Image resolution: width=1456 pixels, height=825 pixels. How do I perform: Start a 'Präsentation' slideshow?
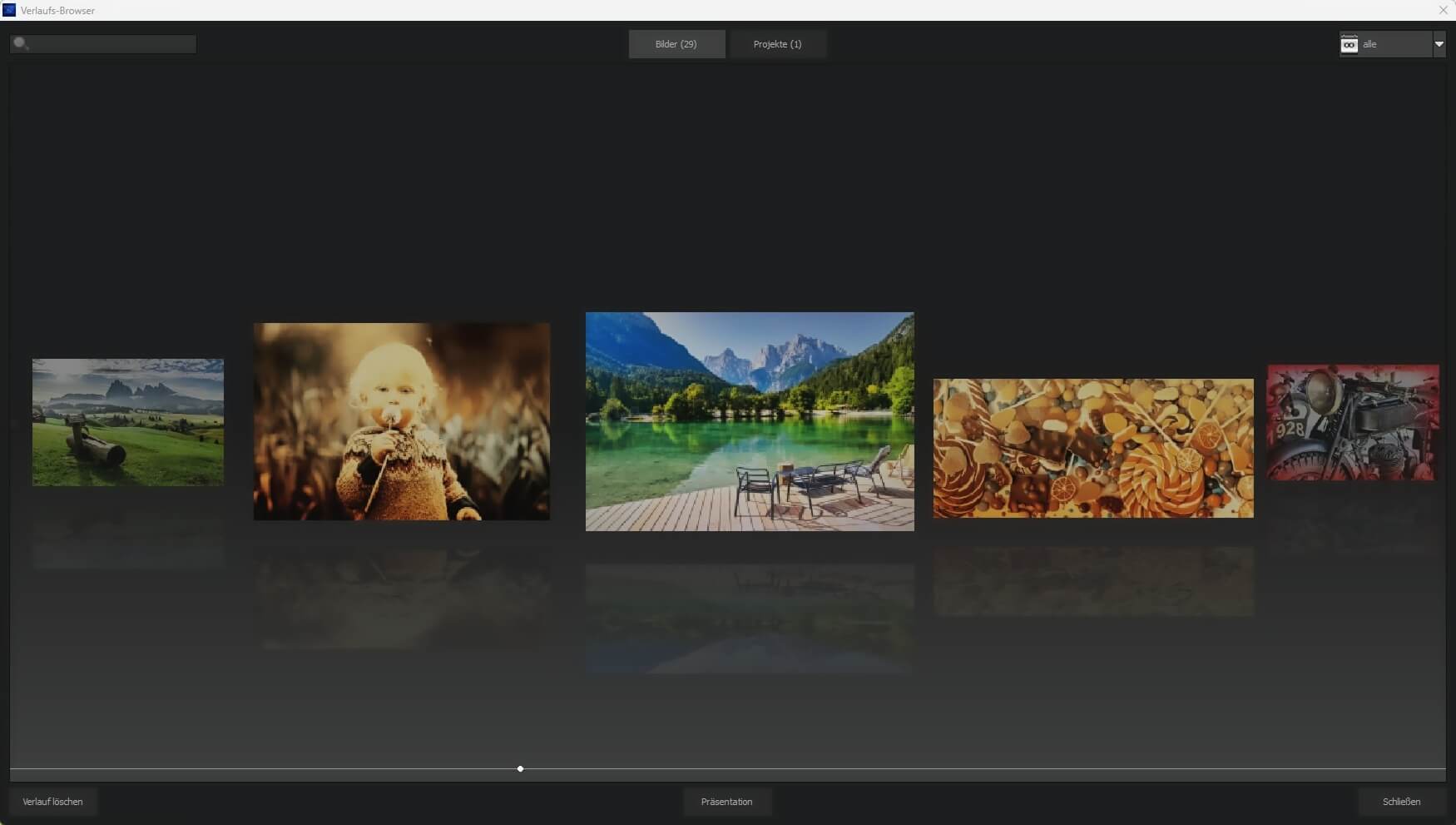pos(726,802)
